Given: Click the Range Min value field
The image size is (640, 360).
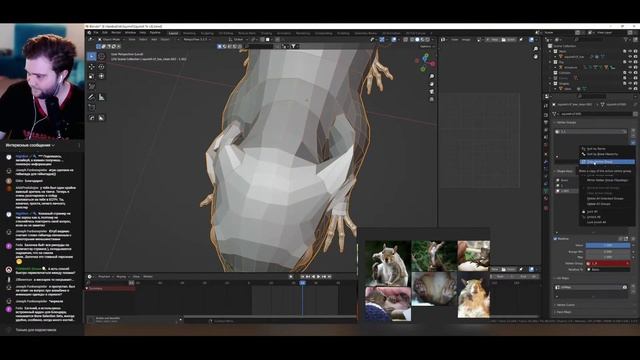Looking at the screenshot, I should click(608, 252).
